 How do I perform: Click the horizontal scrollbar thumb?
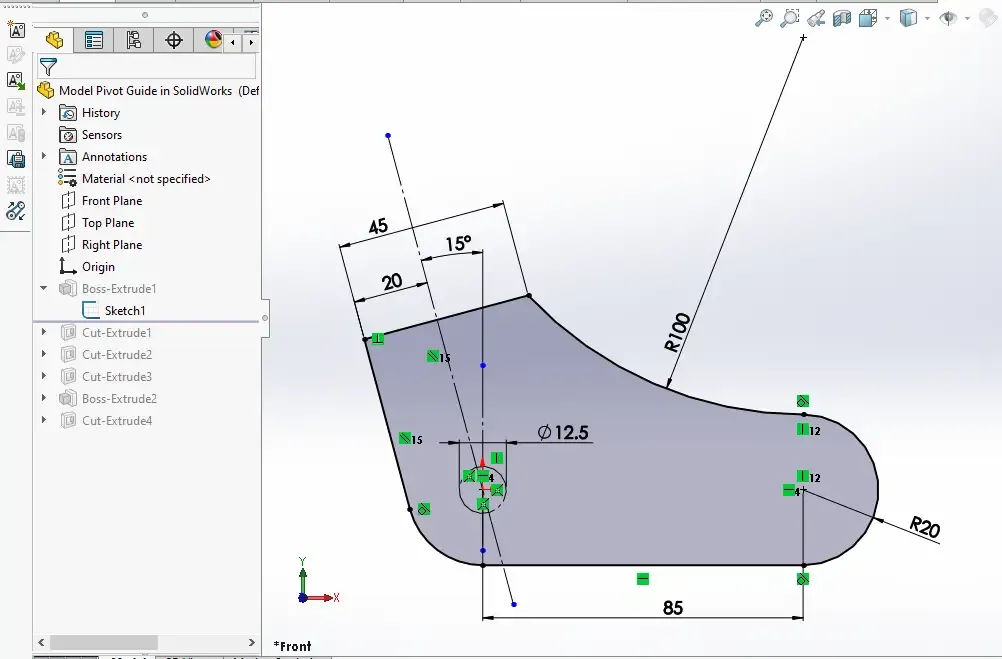point(104,642)
